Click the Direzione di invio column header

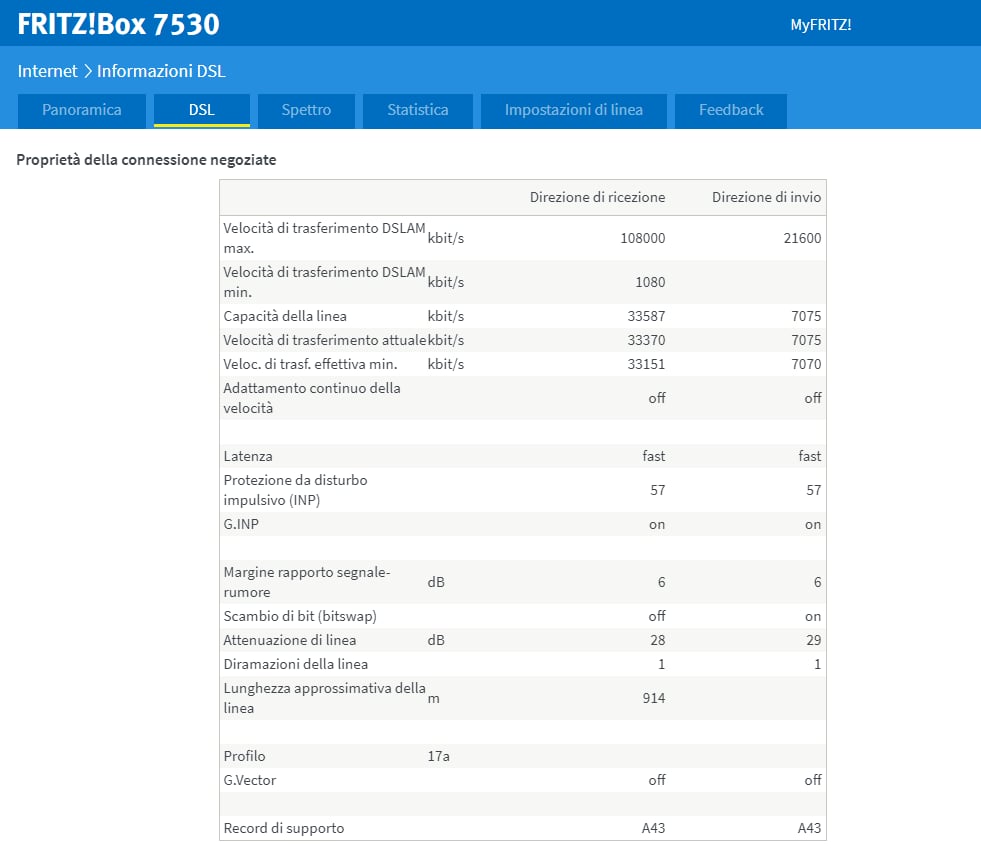[766, 198]
